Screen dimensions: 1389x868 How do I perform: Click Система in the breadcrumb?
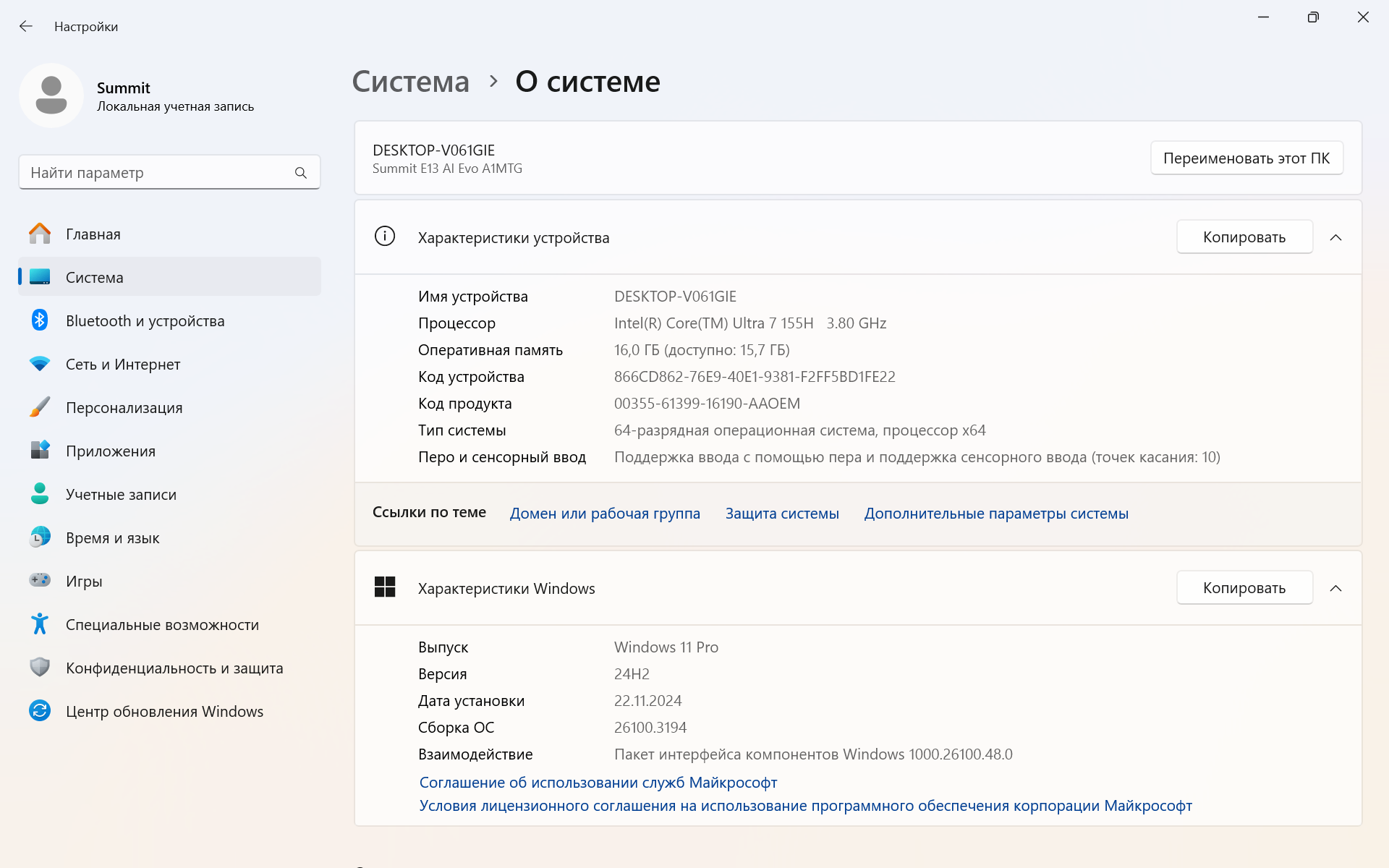coord(410,81)
